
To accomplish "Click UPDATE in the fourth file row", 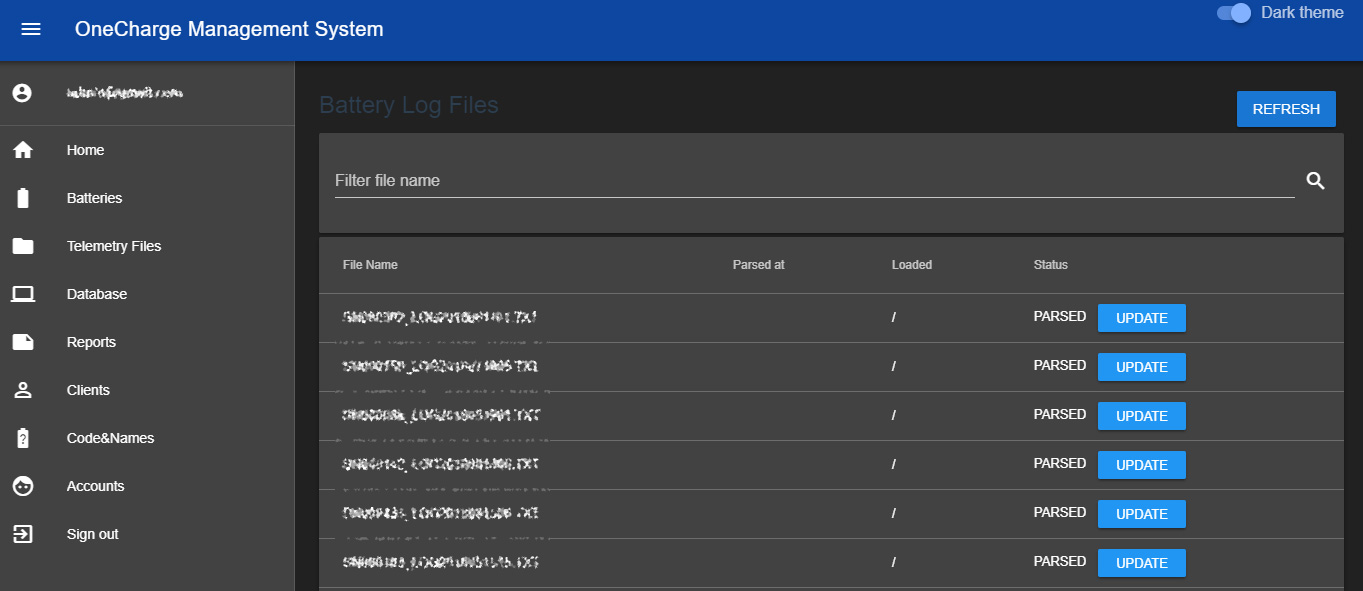I will tap(1142, 465).
